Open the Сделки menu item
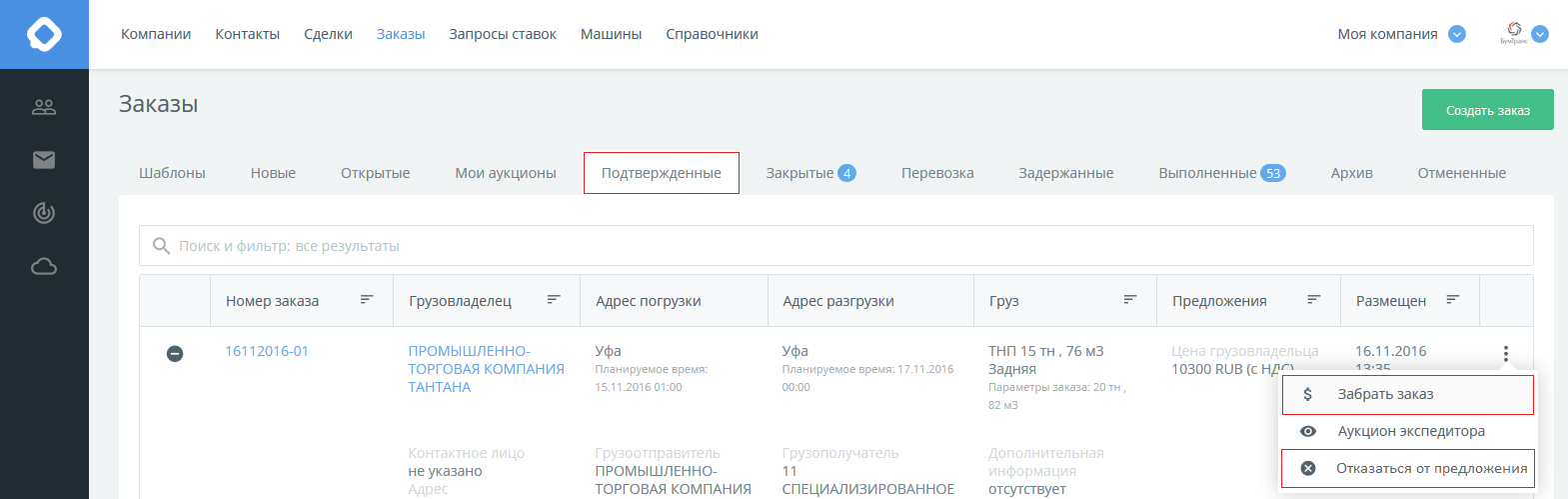This screenshot has width=1568, height=499. pos(328,34)
